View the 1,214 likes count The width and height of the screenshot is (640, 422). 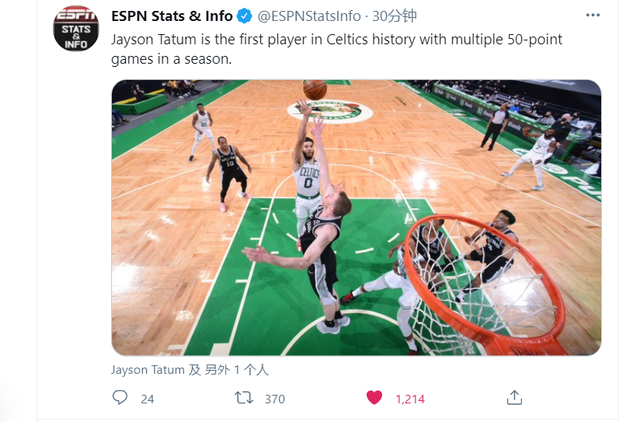tap(410, 399)
